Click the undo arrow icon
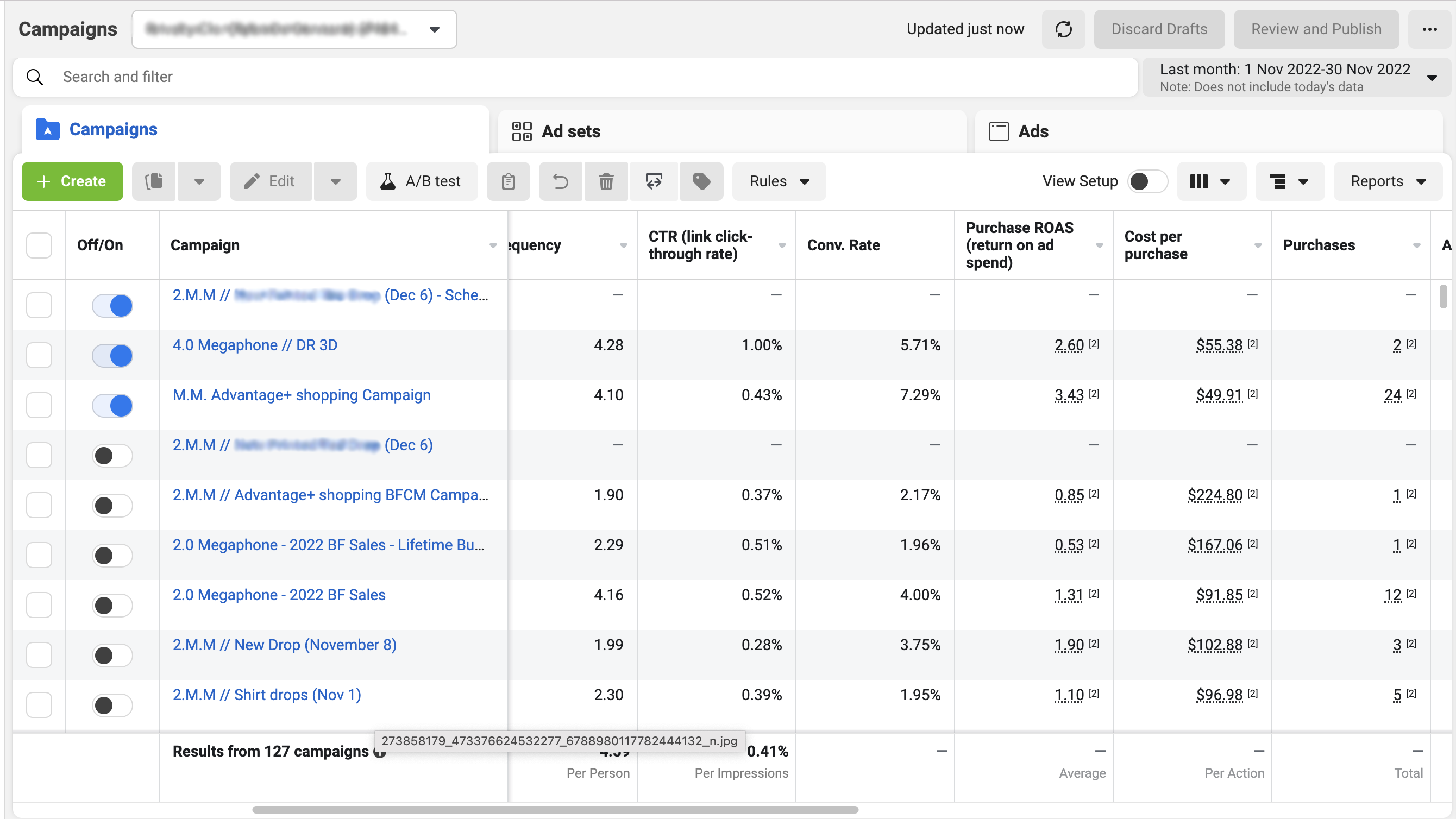Viewport: 1456px width, 819px height. tap(560, 181)
